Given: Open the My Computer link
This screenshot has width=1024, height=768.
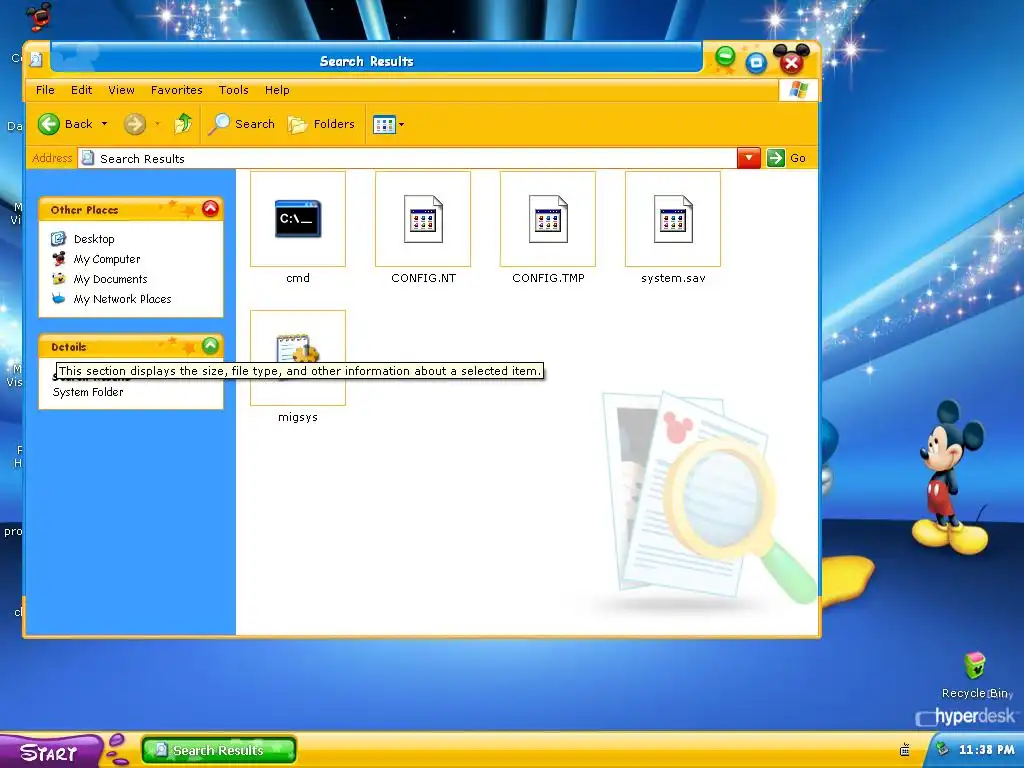Looking at the screenshot, I should pyautogui.click(x=107, y=259).
